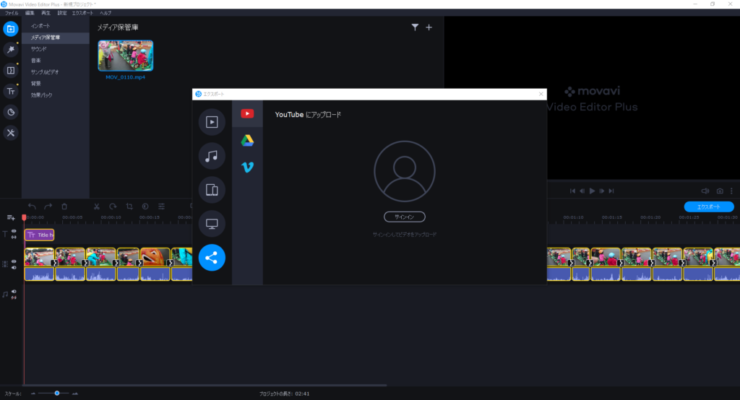This screenshot has height=400, width=740.
Task: Click the red playhead marker
Action: tap(24, 217)
